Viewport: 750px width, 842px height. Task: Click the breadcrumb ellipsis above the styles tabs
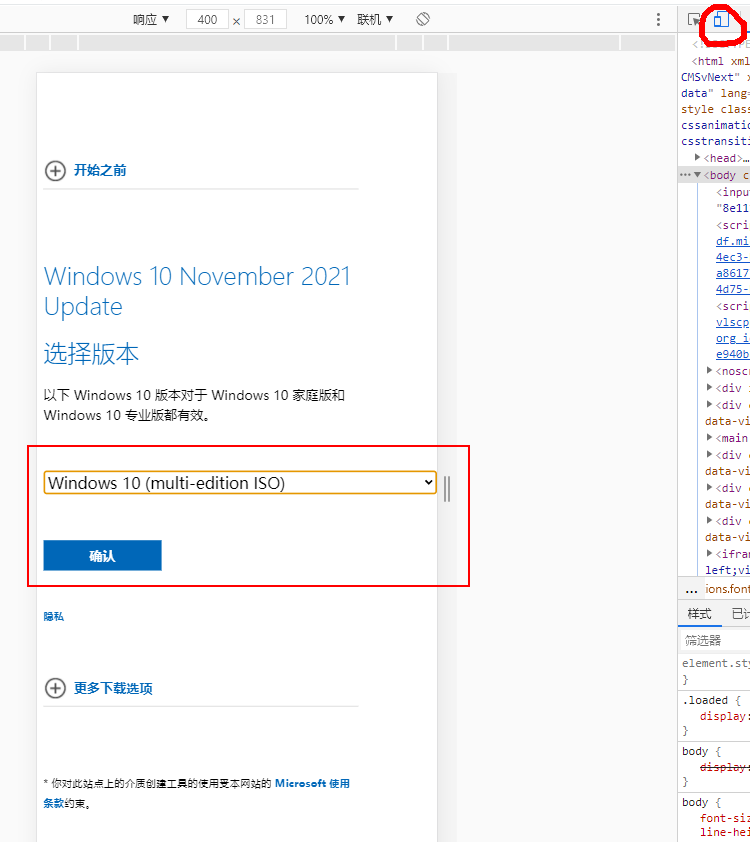click(x=691, y=590)
